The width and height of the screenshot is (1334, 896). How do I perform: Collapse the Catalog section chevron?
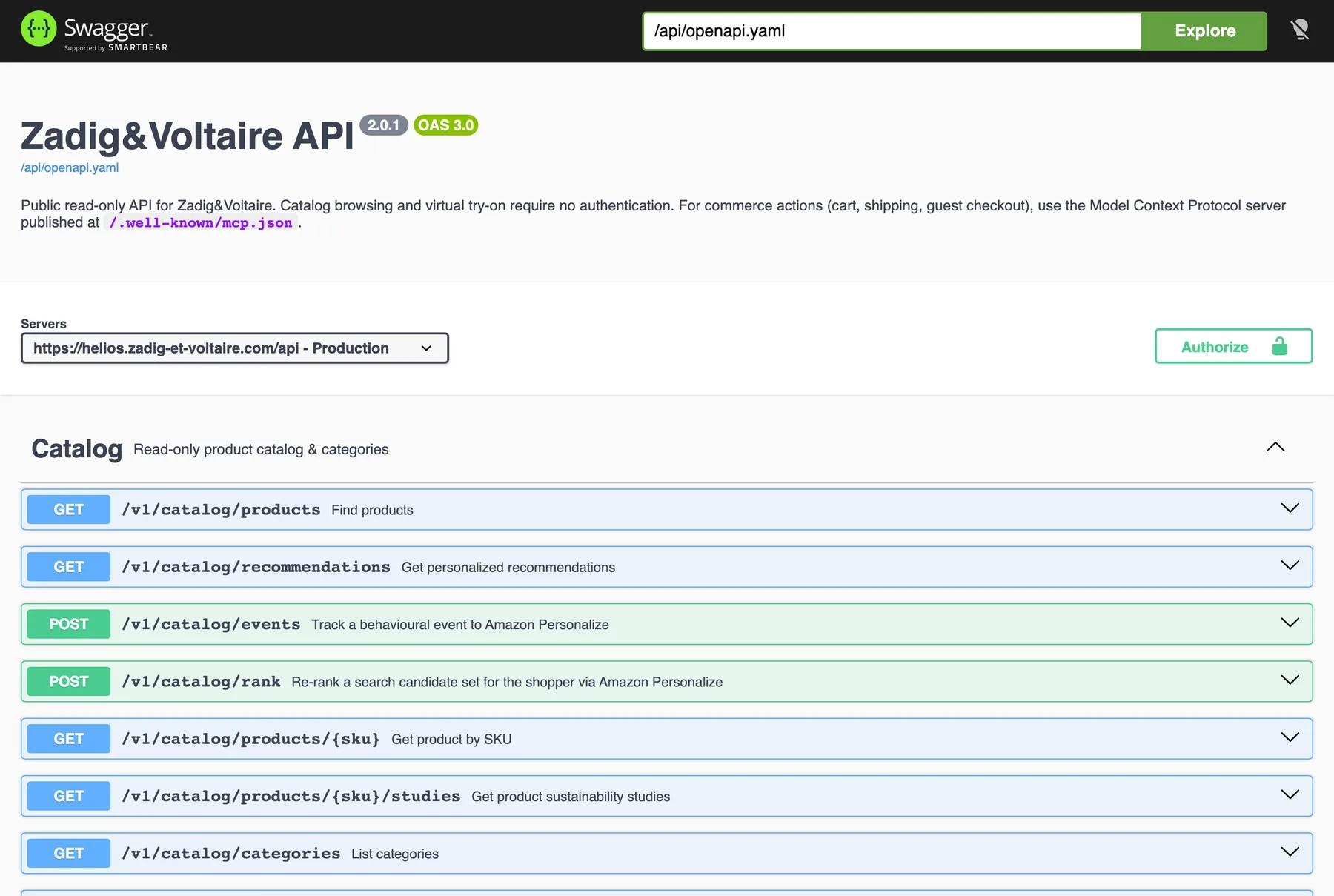pos(1275,447)
